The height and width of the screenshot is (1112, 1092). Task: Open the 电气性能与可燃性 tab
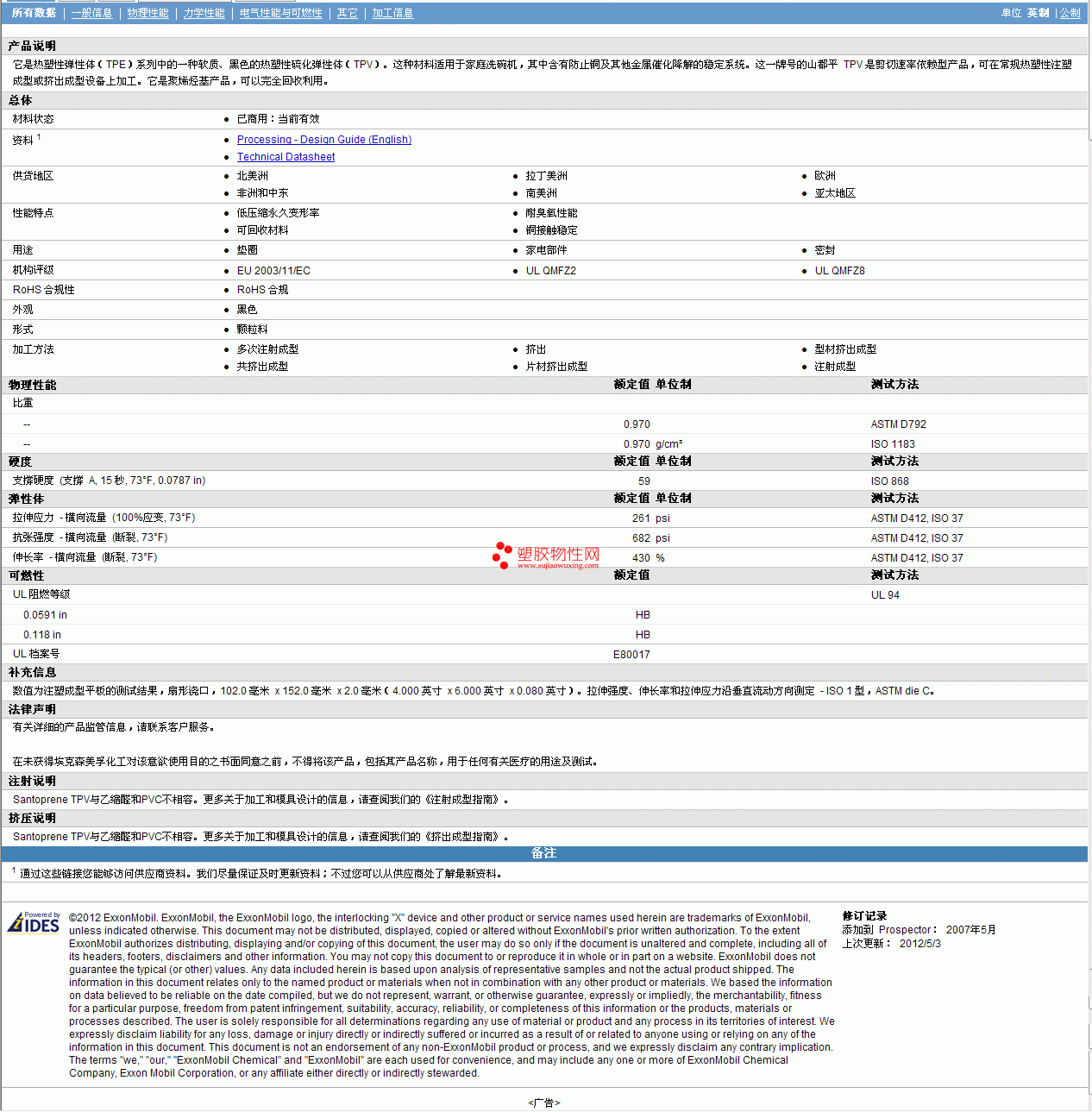click(280, 13)
